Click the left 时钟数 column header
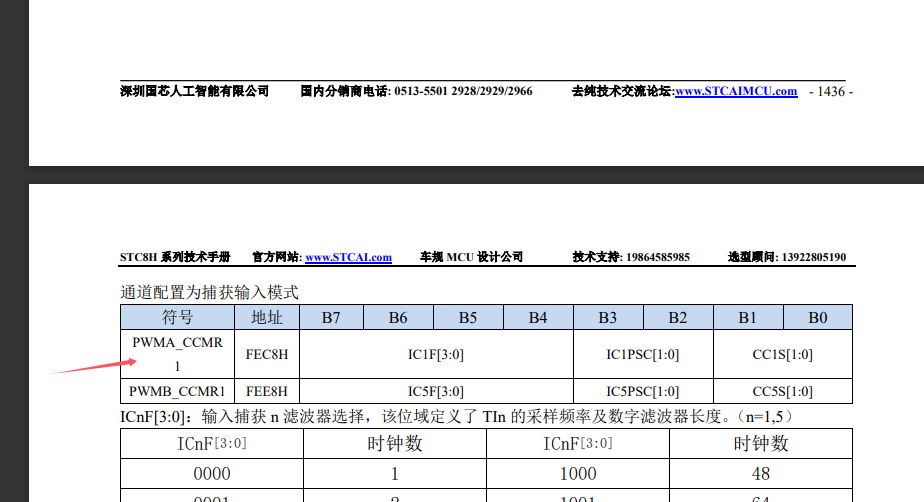The image size is (924, 502). tap(395, 444)
